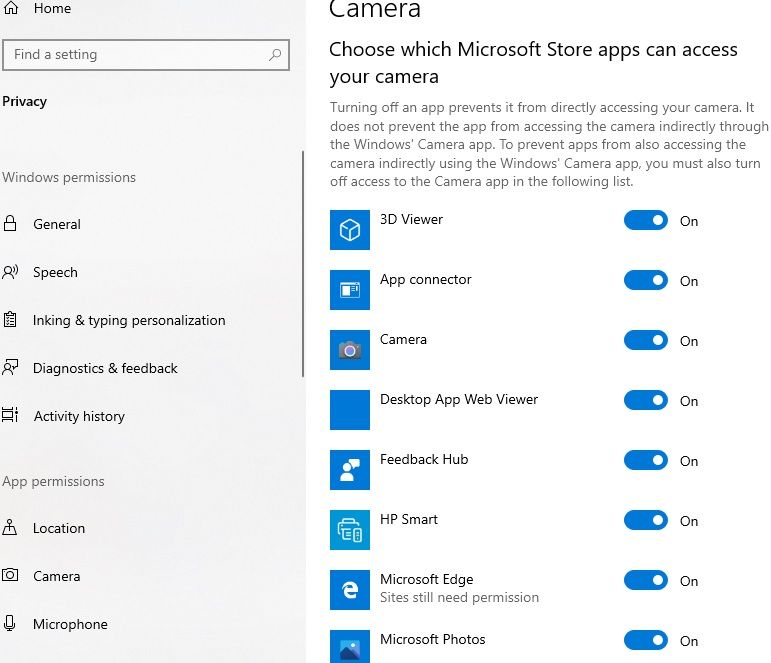This screenshot has height=663, width=771.
Task: Click the search magnifier icon
Action: pyautogui.click(x=275, y=55)
